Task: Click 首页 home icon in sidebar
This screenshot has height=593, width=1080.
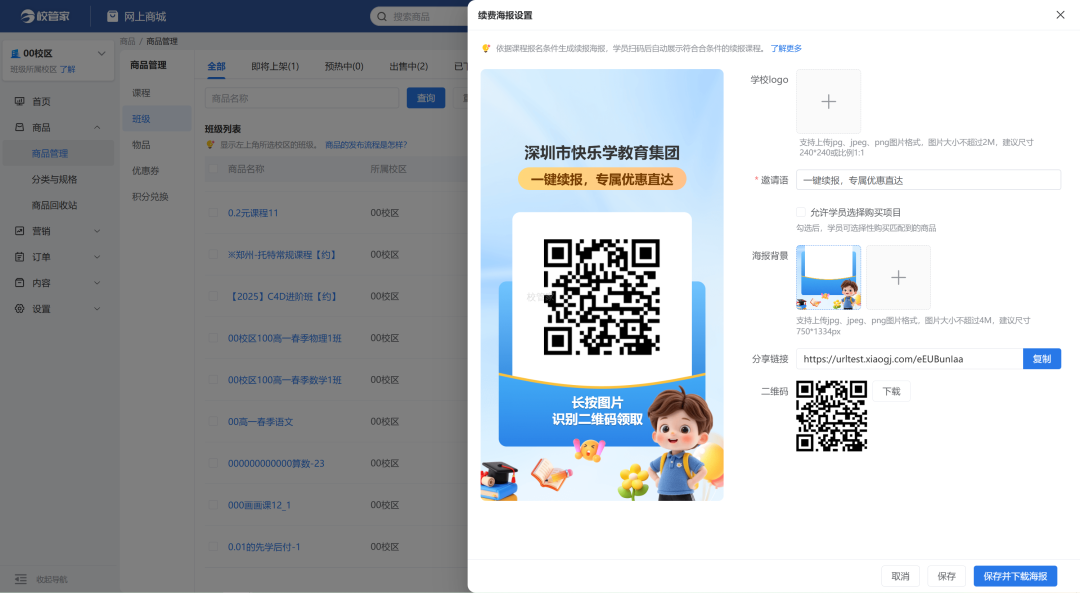Action: click(x=19, y=101)
